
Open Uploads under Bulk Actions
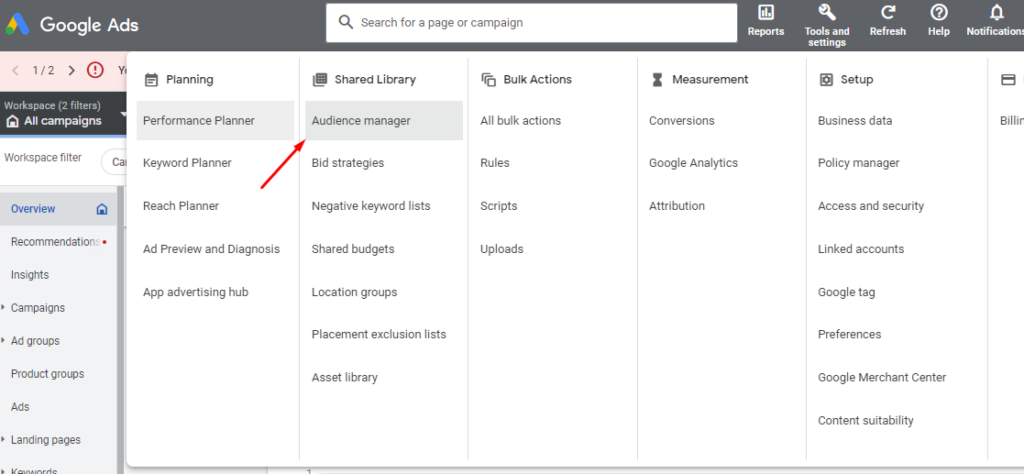(x=502, y=249)
